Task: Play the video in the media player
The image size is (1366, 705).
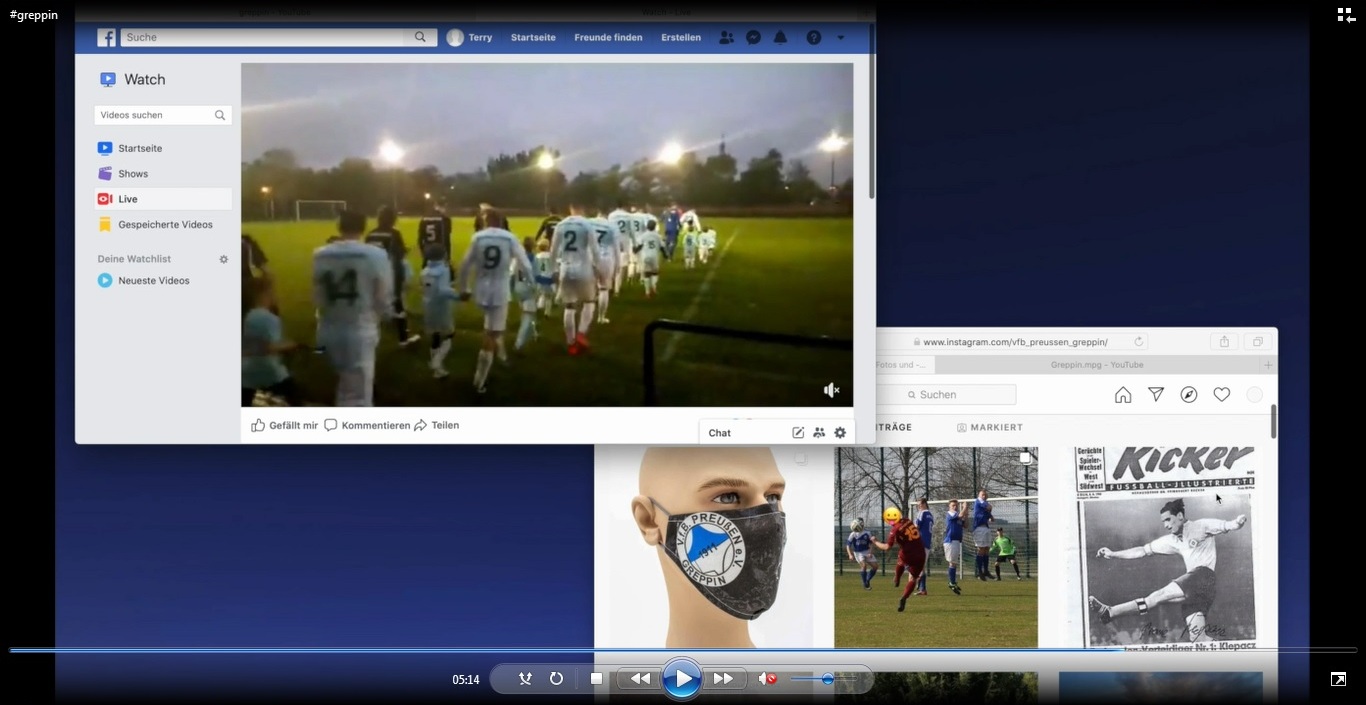Action: pyautogui.click(x=682, y=679)
